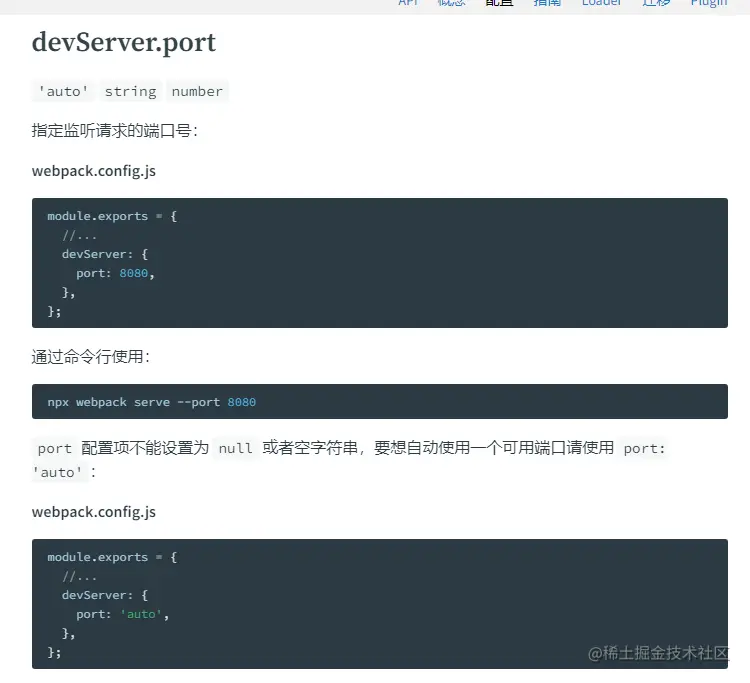Viewport: 750px width, 683px height.
Task: Click the webpack.config.js label above the 'auto' example
Action: tap(94, 512)
